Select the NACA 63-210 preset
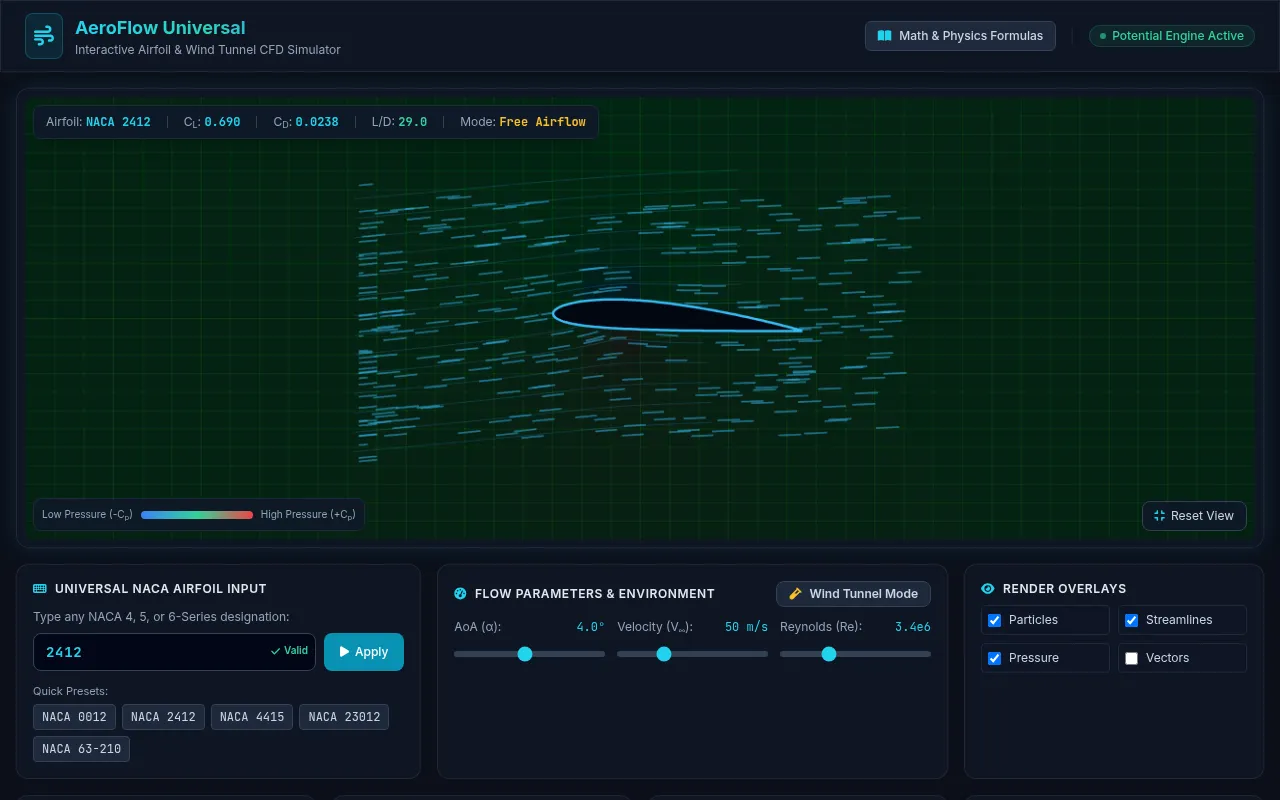This screenshot has width=1280, height=800. pyautogui.click(x=81, y=749)
